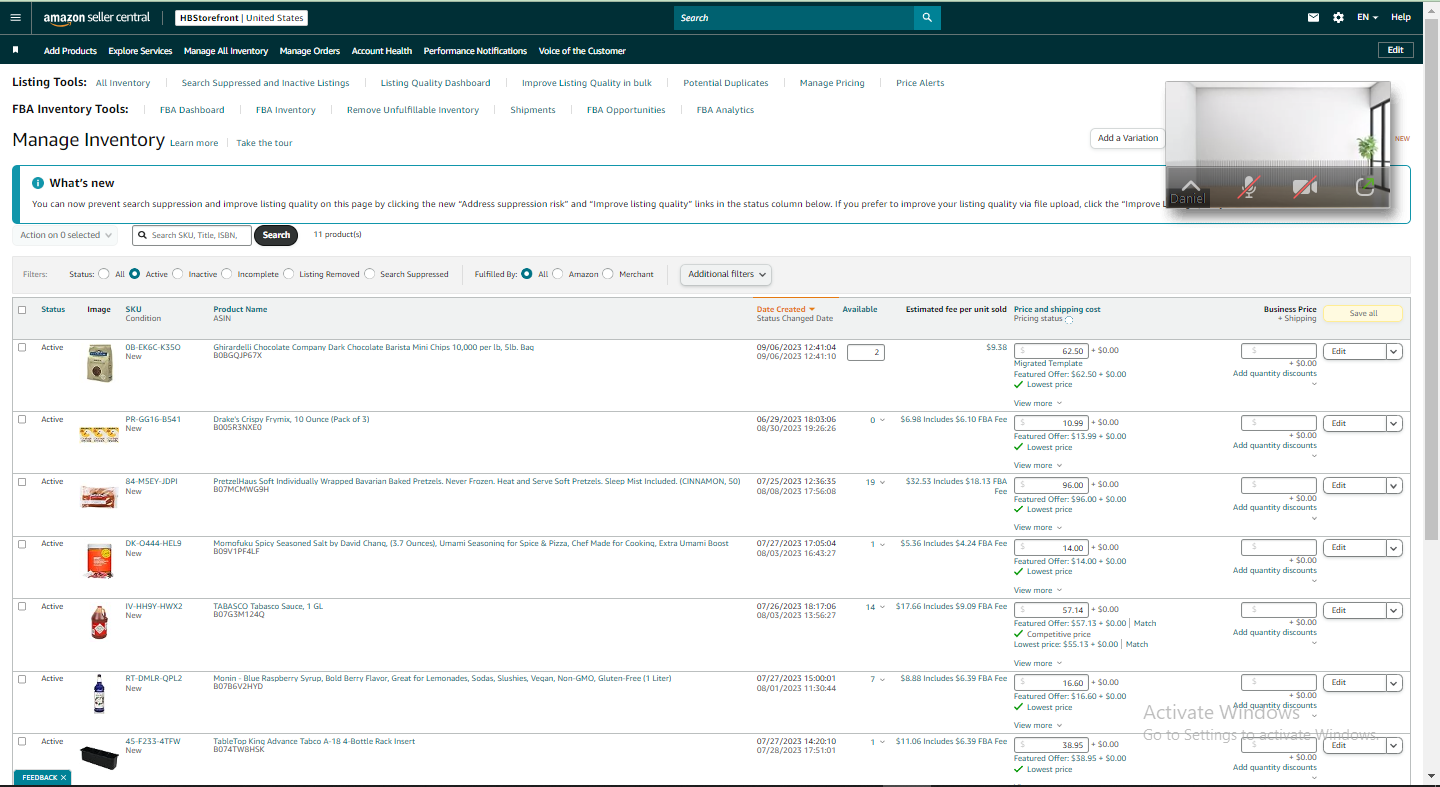Filter by Merchant fulfillment

point(608,274)
